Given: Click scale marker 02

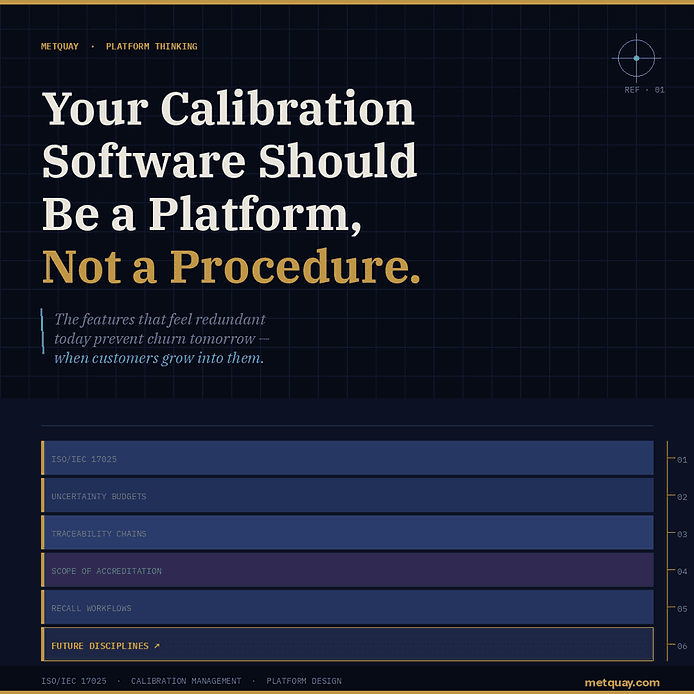Looking at the screenshot, I should (x=682, y=497).
